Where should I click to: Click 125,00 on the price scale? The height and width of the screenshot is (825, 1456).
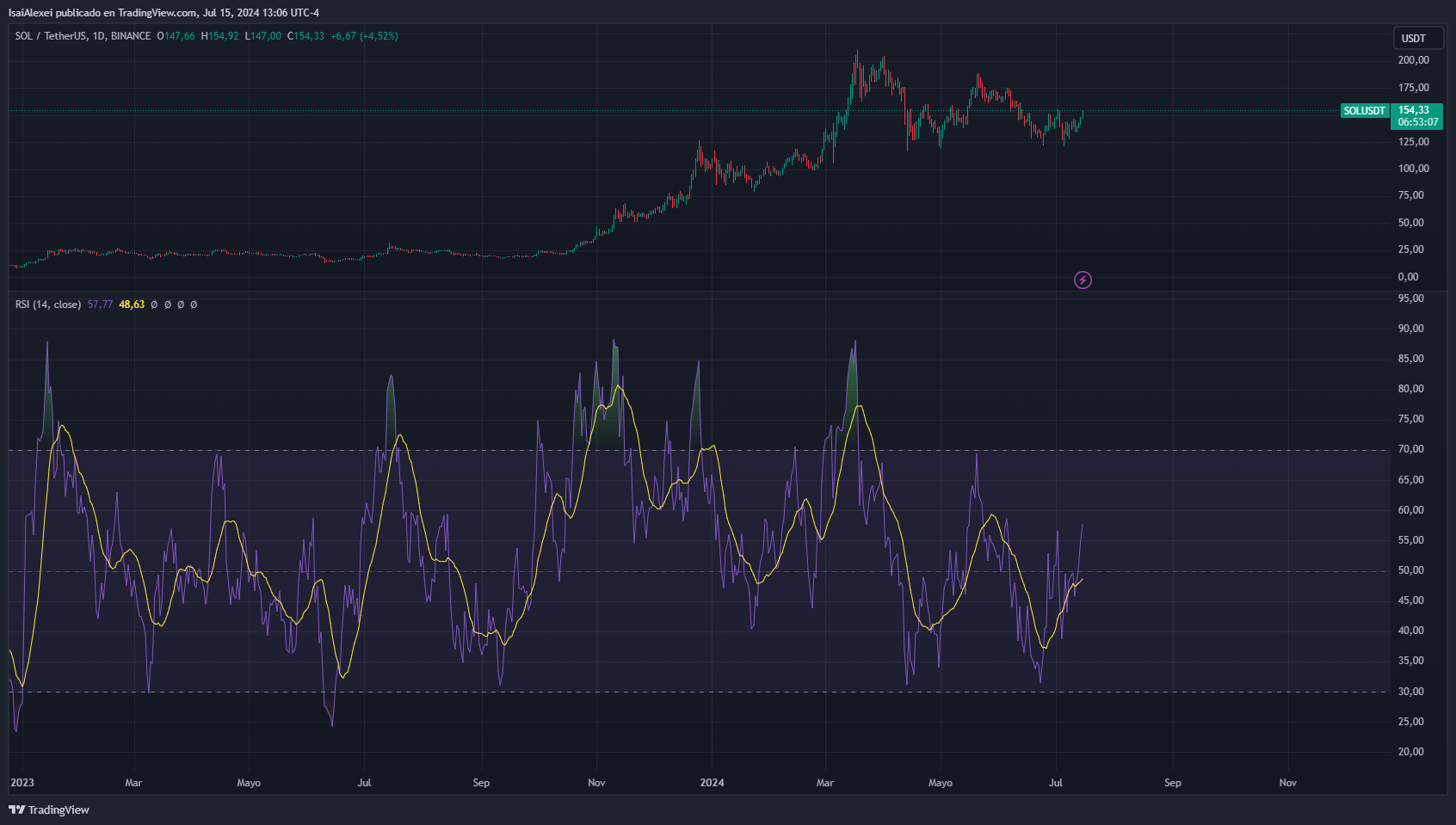pos(1413,142)
